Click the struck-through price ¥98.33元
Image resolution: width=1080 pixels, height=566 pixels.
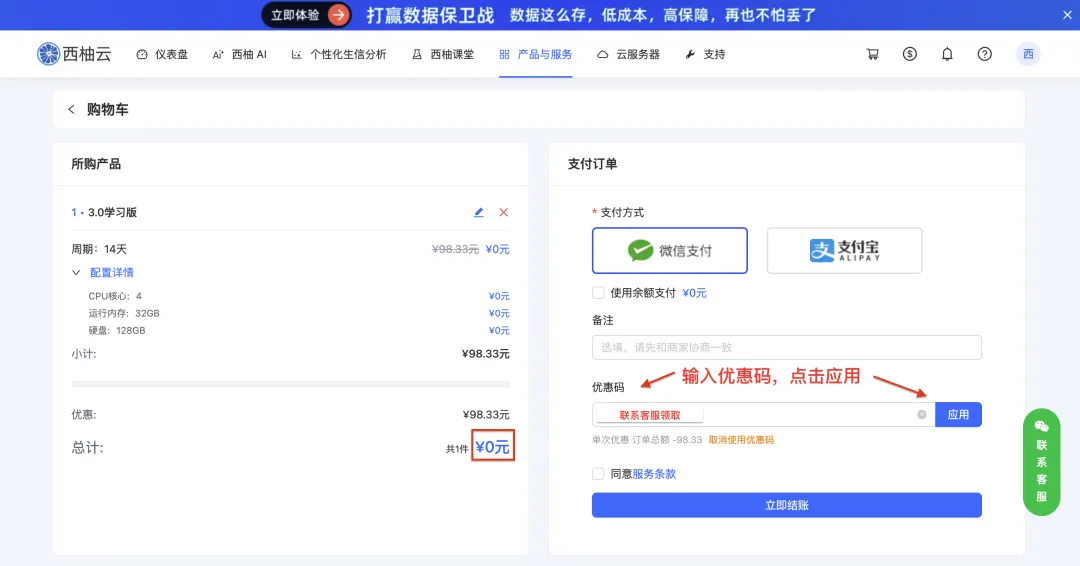point(455,249)
